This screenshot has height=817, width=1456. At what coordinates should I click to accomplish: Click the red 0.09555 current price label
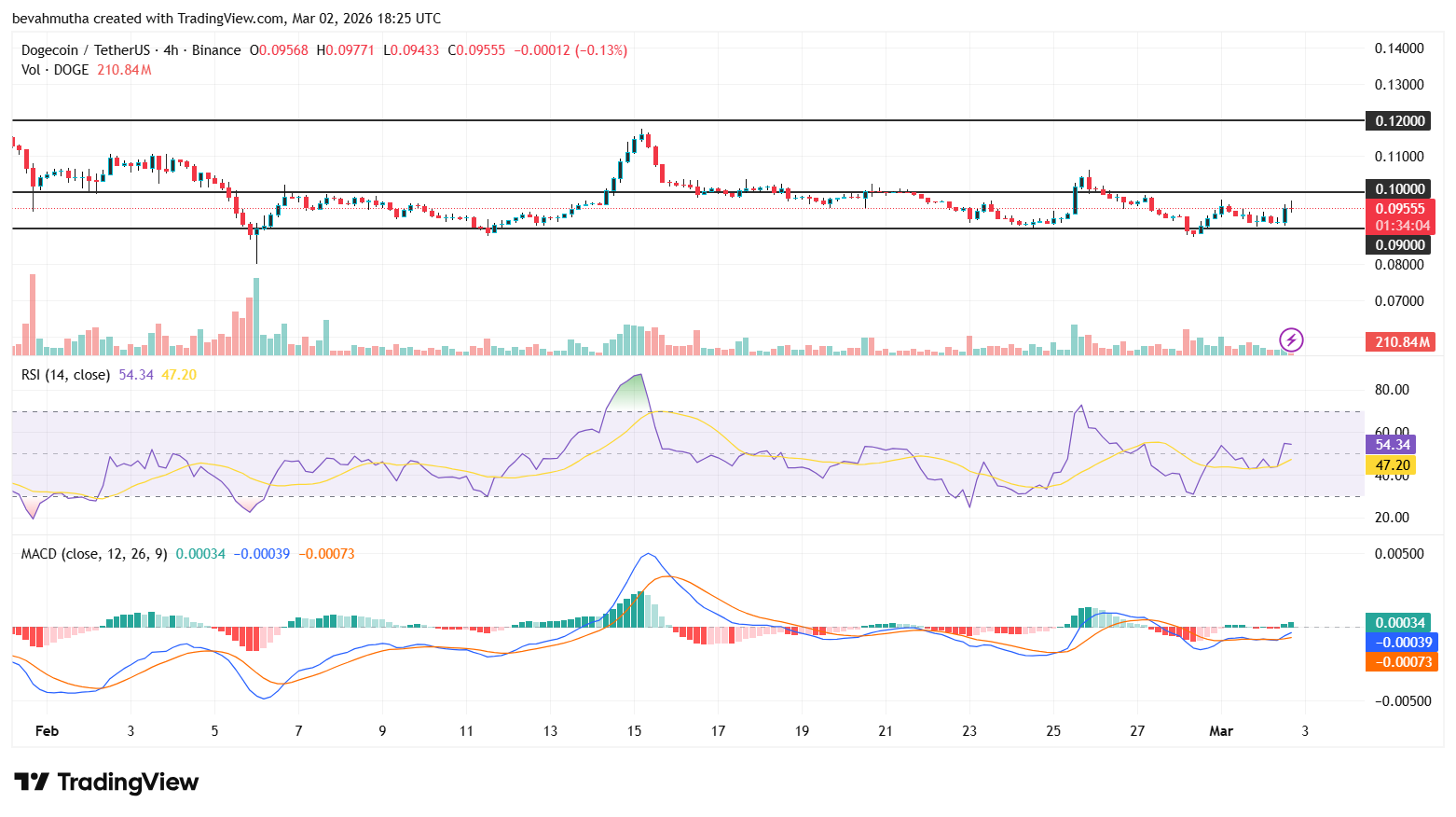[x=1399, y=210]
